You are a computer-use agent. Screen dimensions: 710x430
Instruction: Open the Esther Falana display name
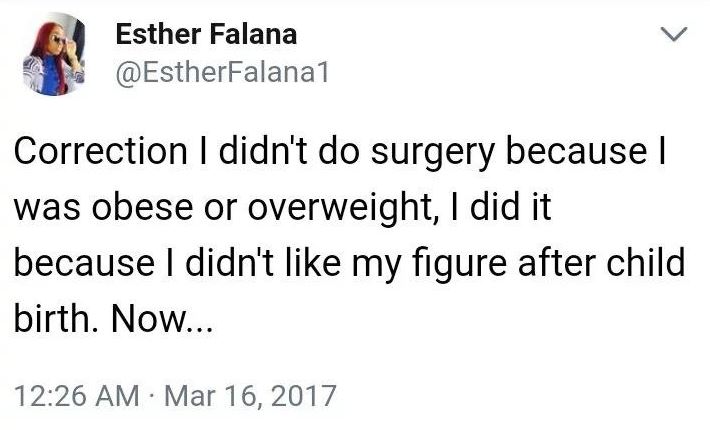tap(206, 35)
